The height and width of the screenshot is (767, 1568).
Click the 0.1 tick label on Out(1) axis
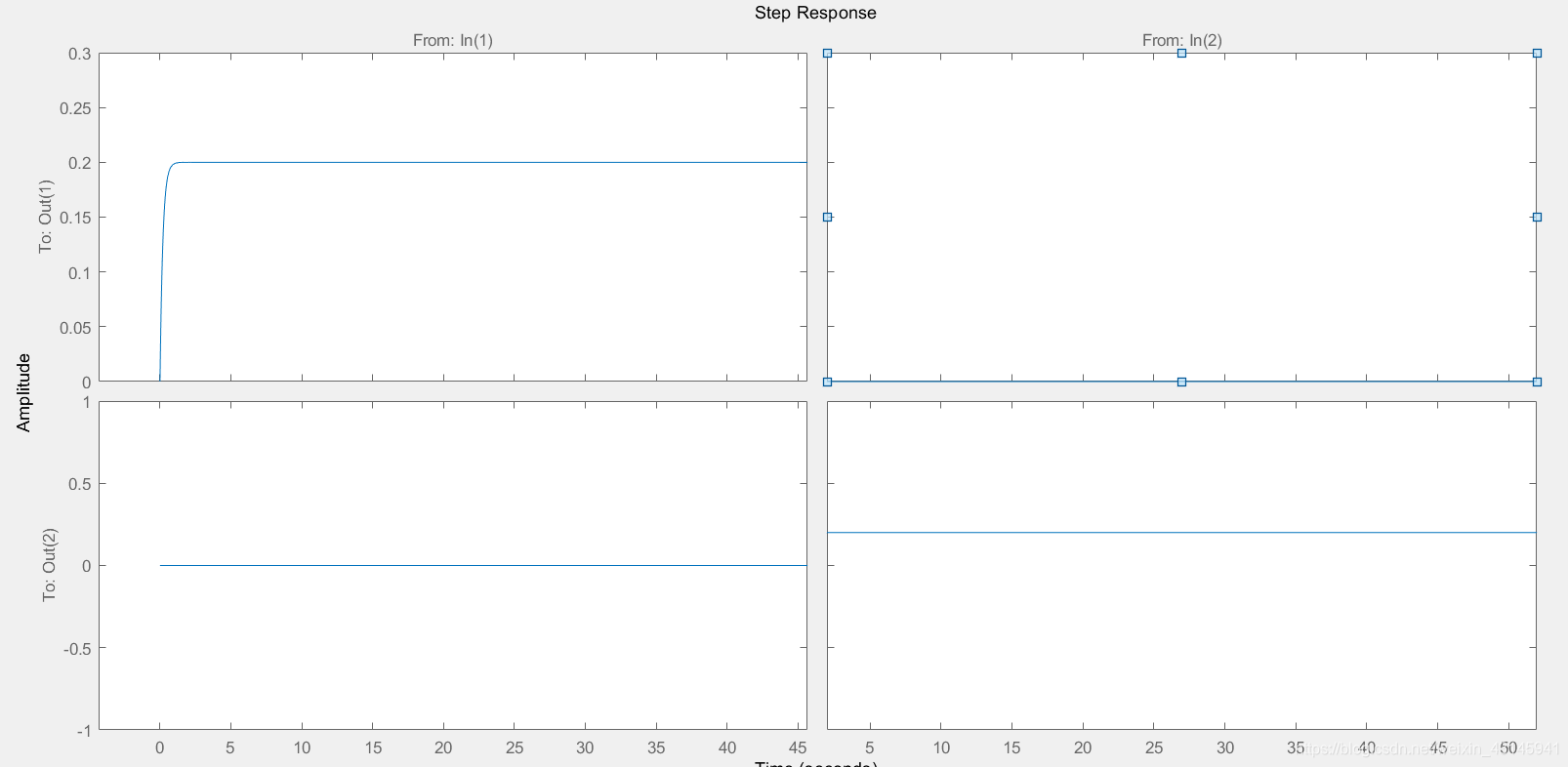[80, 272]
